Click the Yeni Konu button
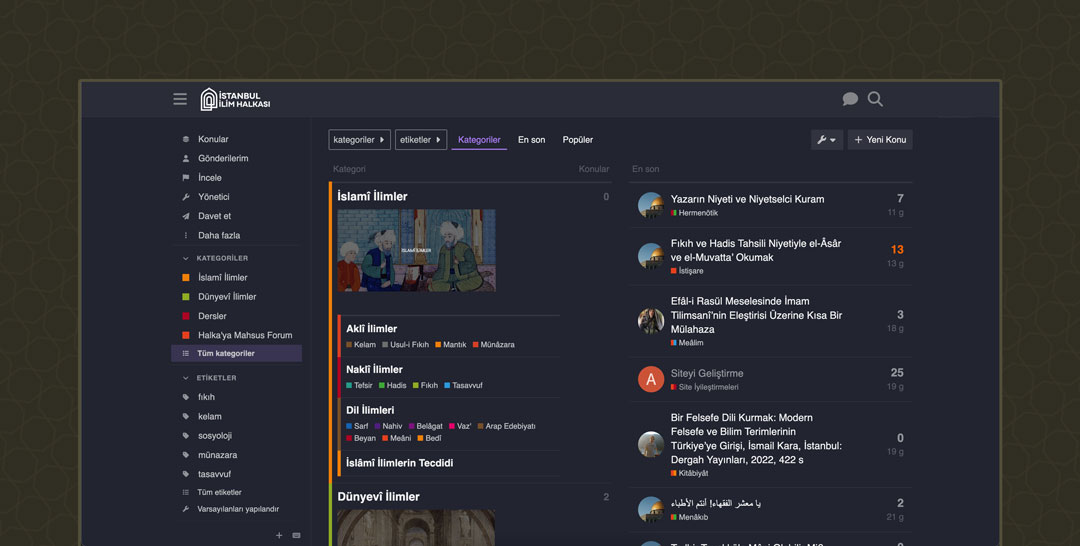Screen dimensions: 1080x546 (x=880, y=140)
